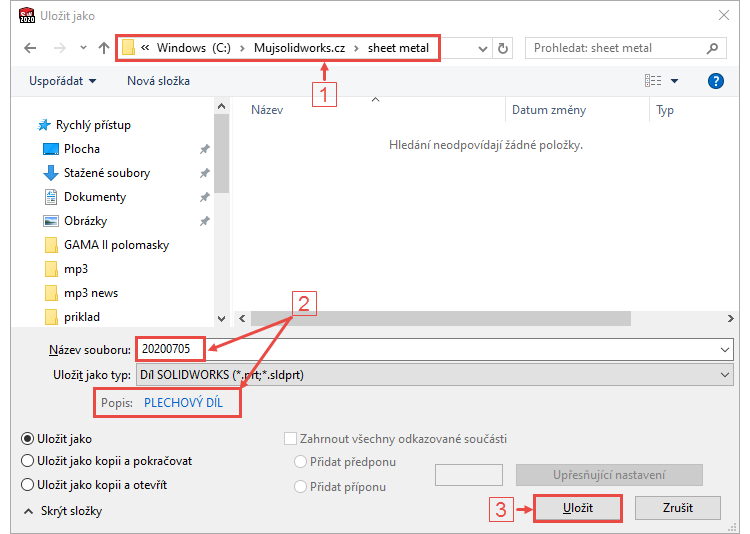Cancel the dialog with Zrušit
Image resolution: width=750 pixels, height=534 pixels.
(x=678, y=508)
